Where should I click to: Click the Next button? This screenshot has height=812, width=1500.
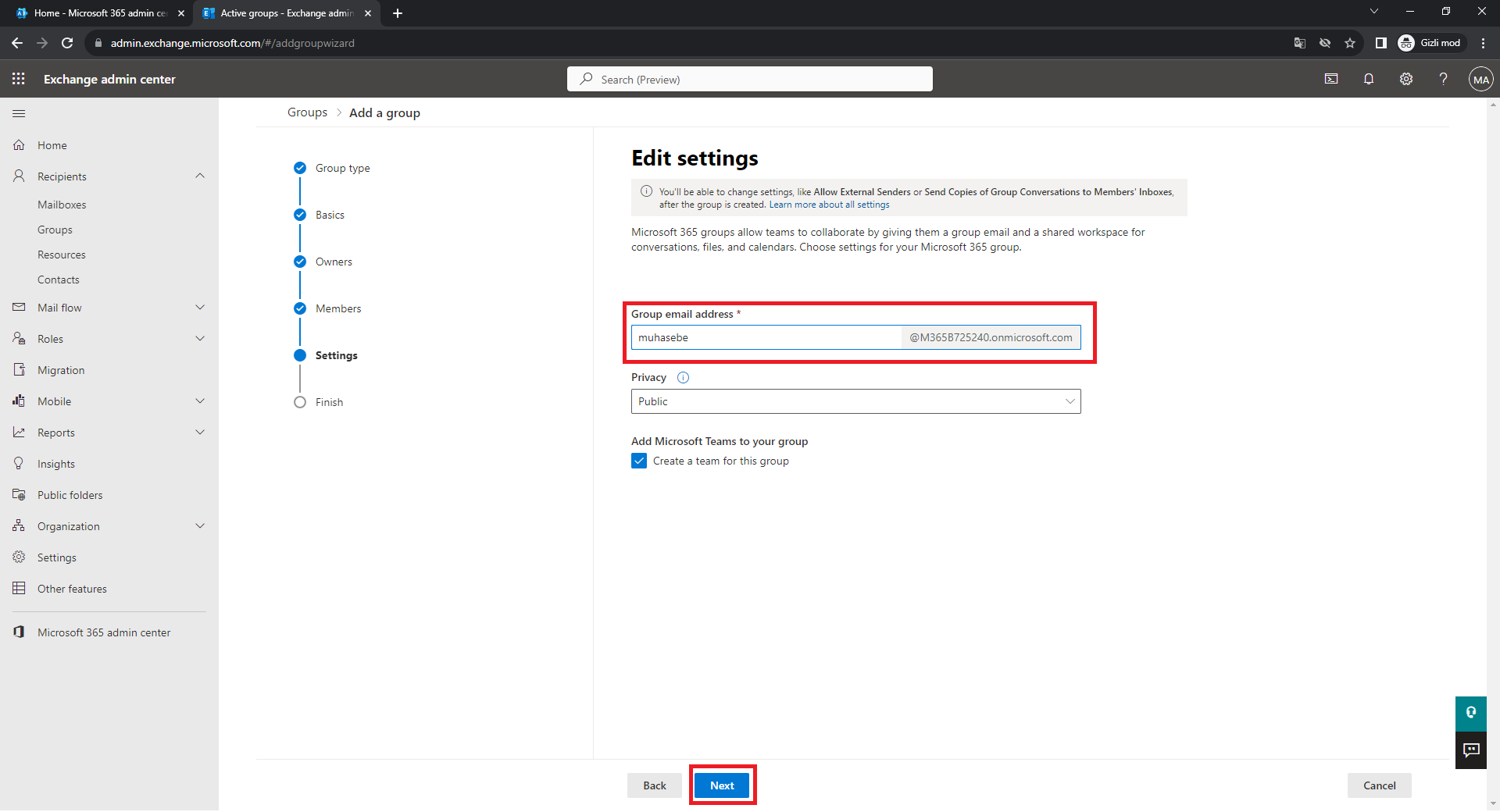click(x=722, y=785)
